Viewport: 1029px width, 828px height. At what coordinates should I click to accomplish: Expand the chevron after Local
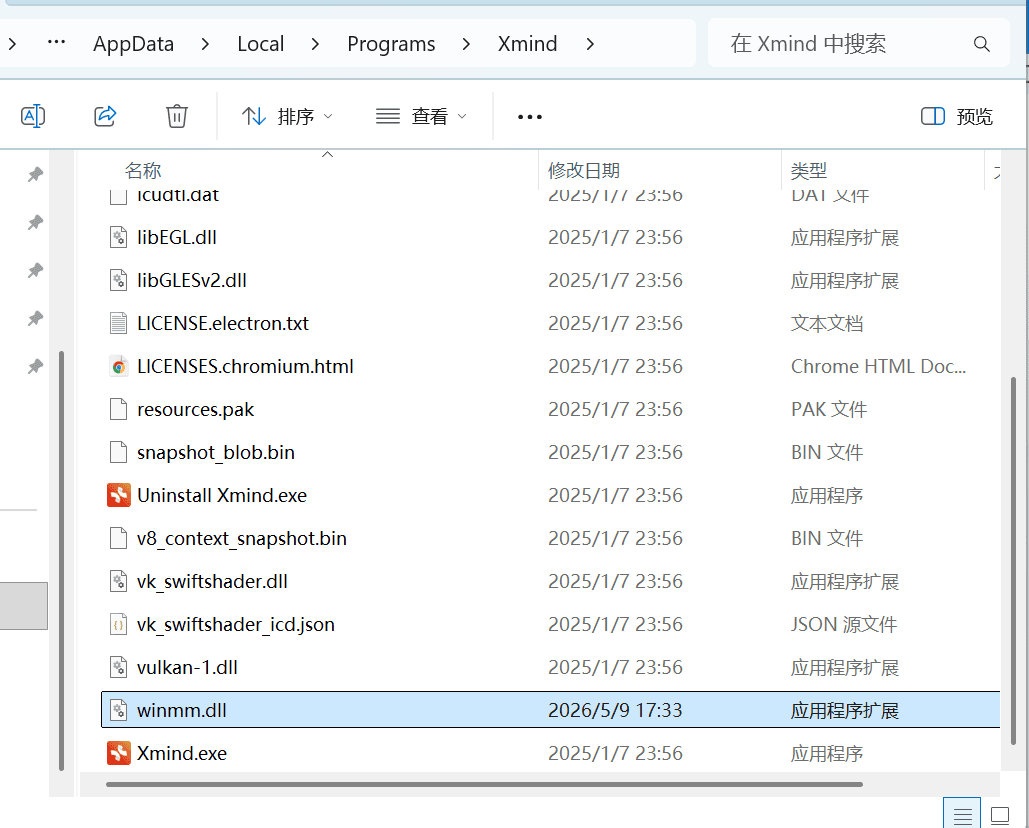(x=315, y=44)
